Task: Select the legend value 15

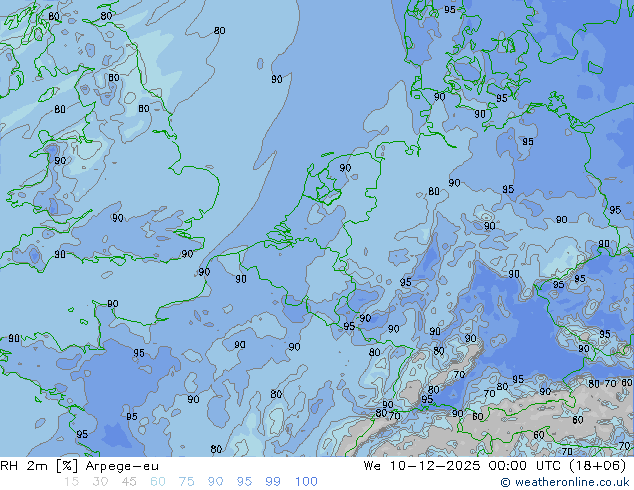Action: click(71, 482)
